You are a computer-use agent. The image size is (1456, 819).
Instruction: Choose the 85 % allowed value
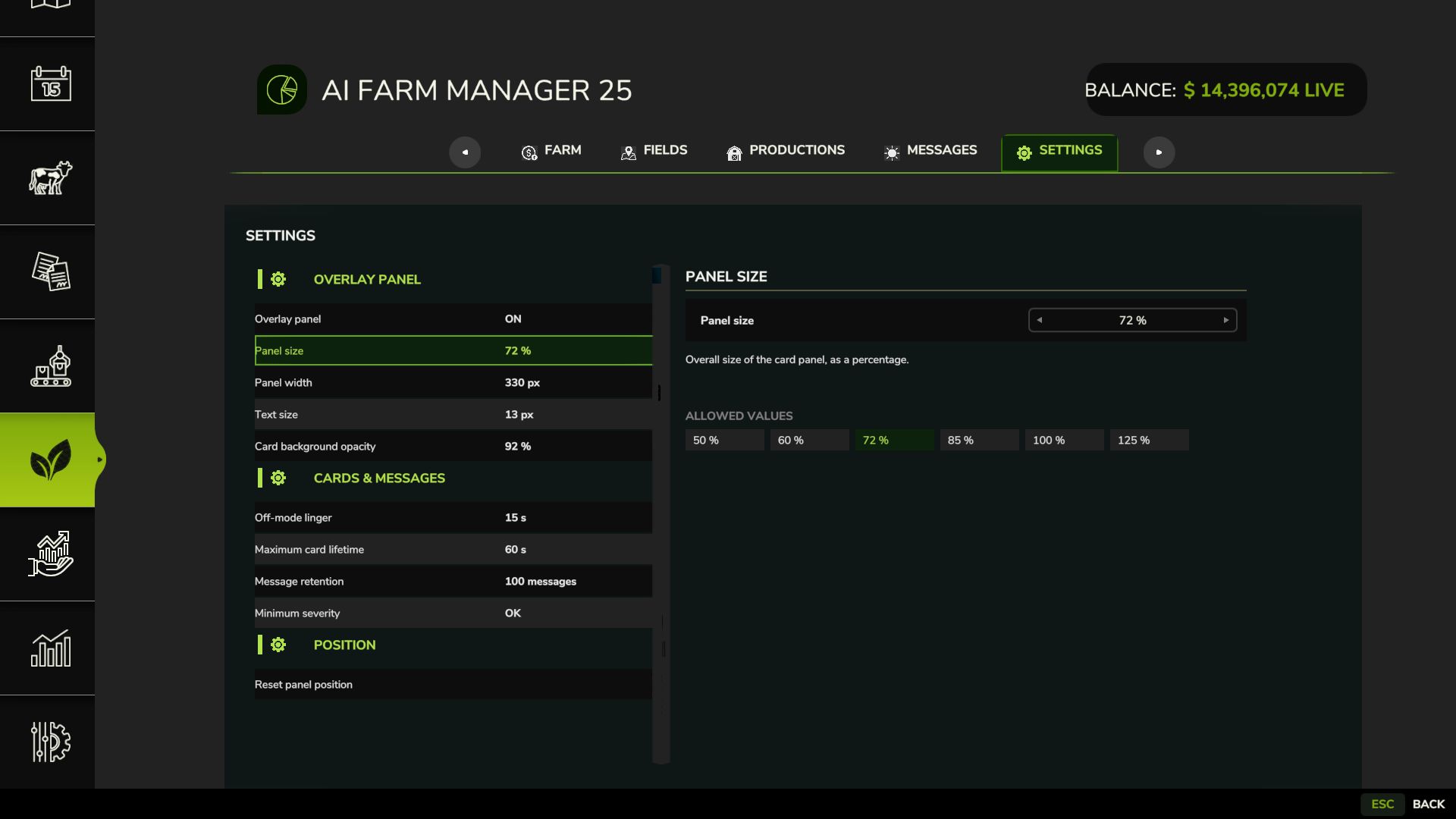tap(980, 440)
